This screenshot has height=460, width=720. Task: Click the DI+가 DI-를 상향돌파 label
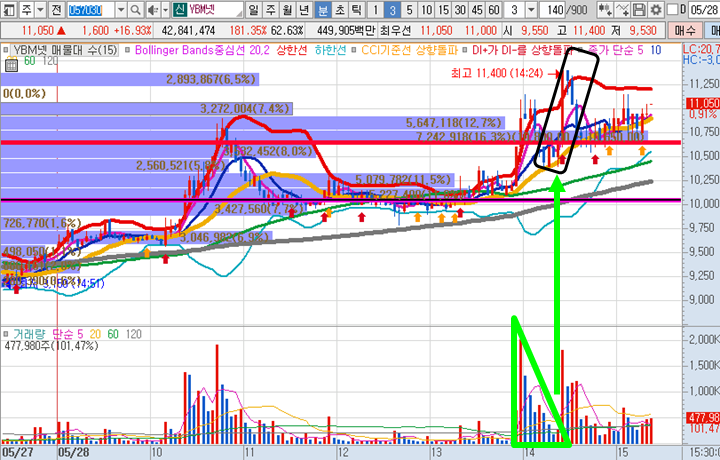pos(523,50)
